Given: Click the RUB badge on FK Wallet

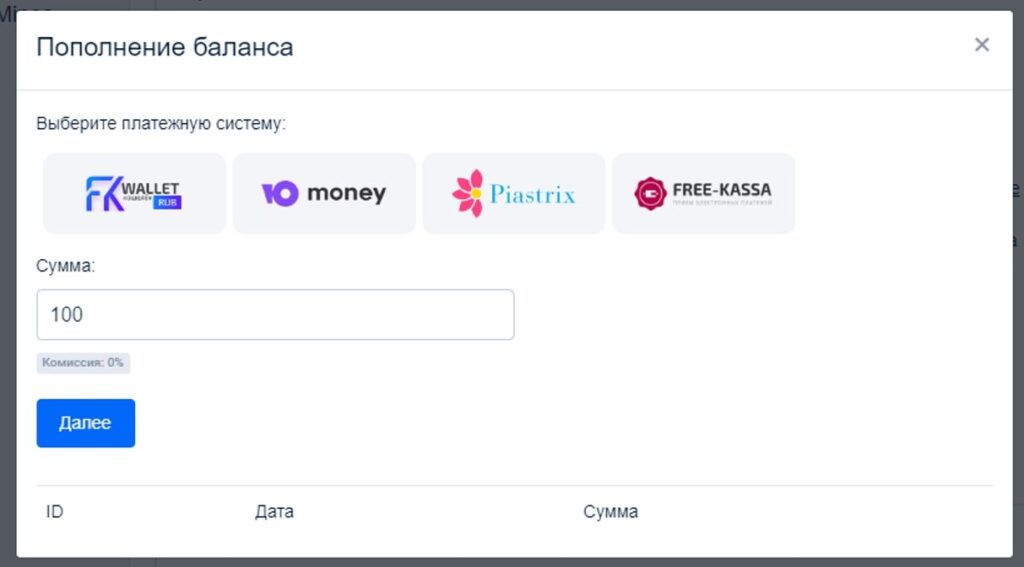Looking at the screenshot, I should 168,202.
